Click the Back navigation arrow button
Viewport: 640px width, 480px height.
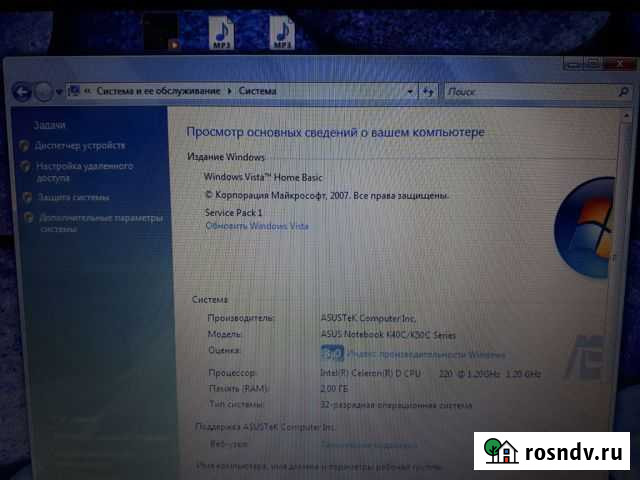coord(22,91)
